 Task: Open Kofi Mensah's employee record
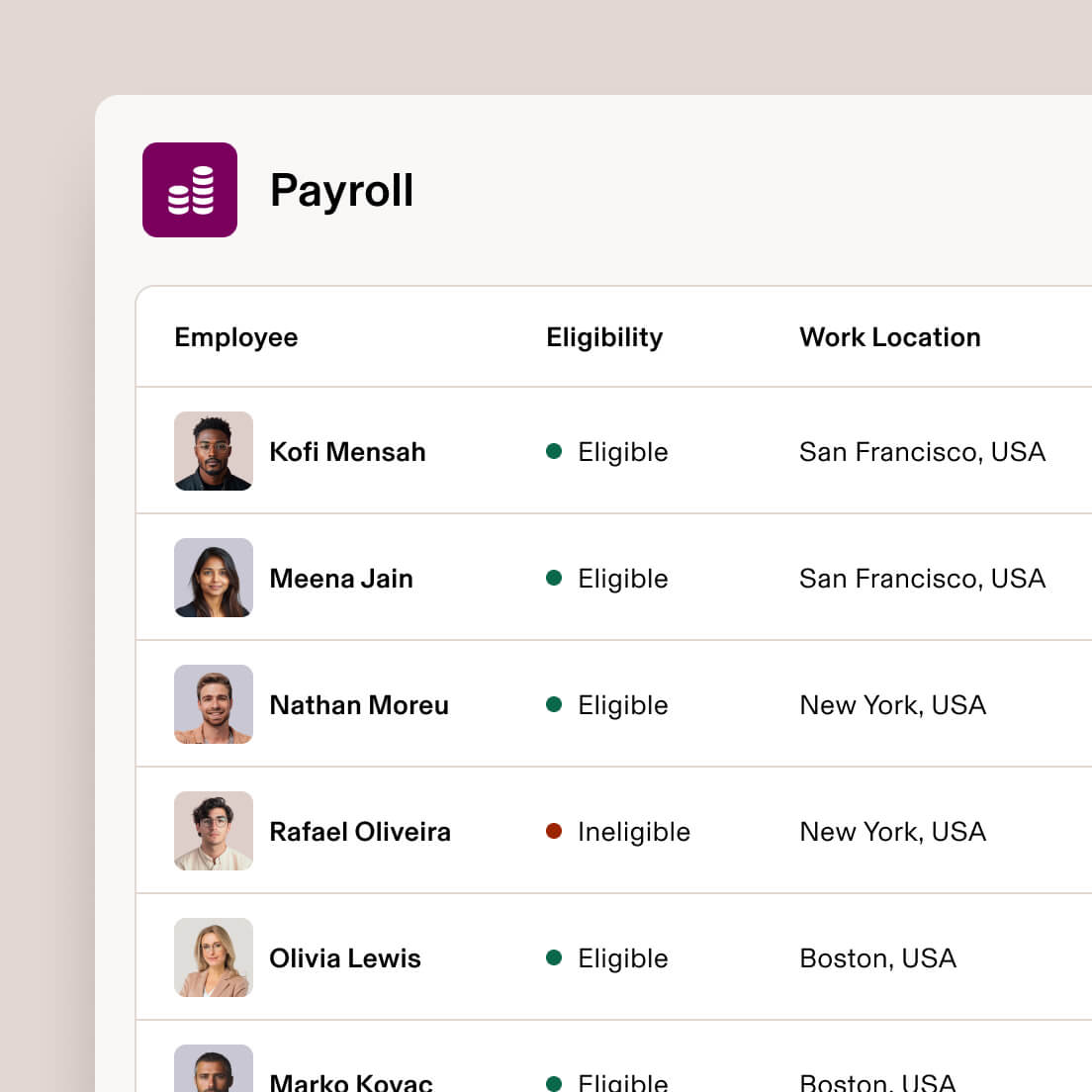click(347, 451)
